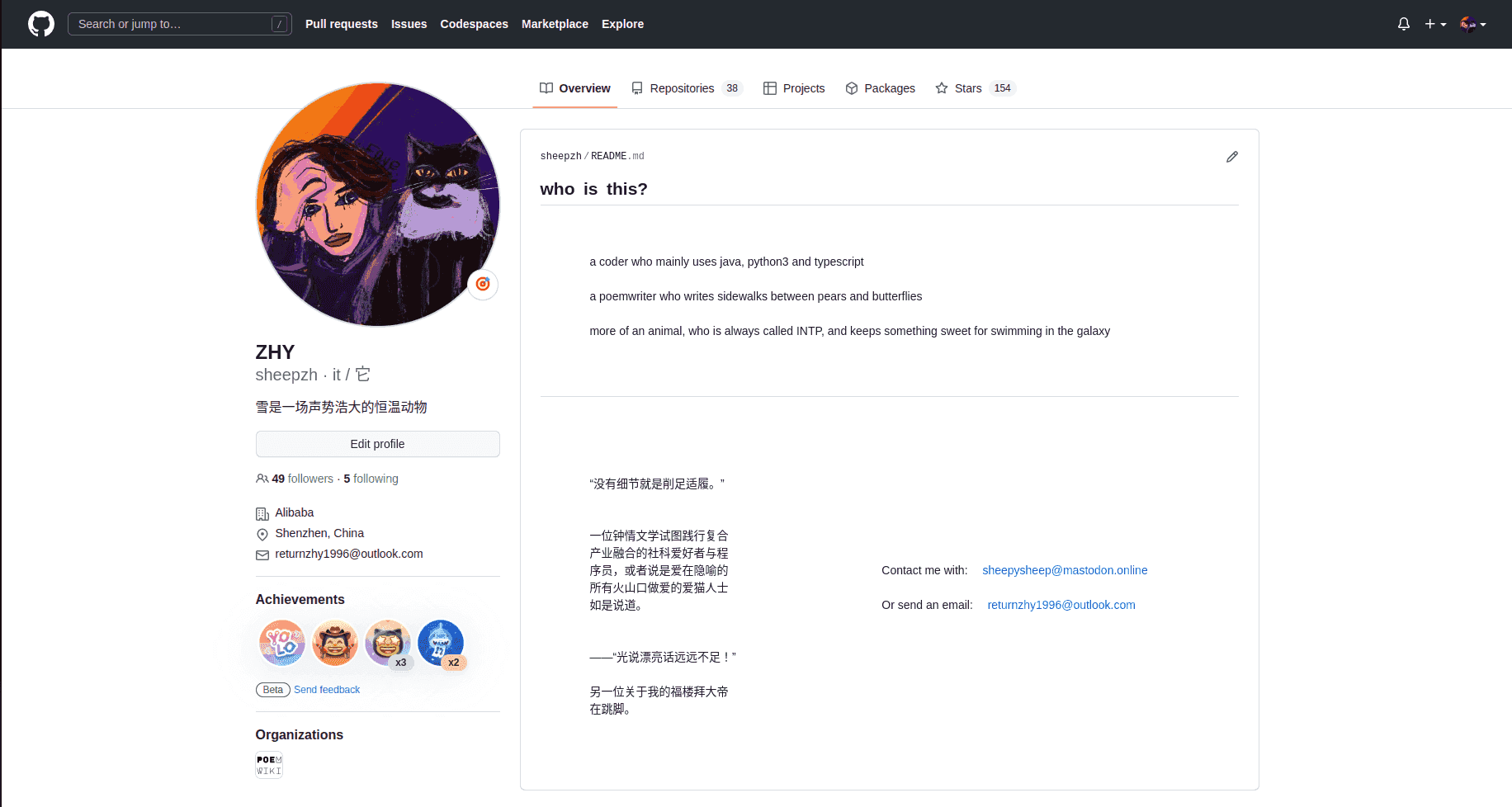The image size is (1512, 807).
Task: Click the README email link returnzhy1996@outlook.com
Action: click(x=1061, y=605)
